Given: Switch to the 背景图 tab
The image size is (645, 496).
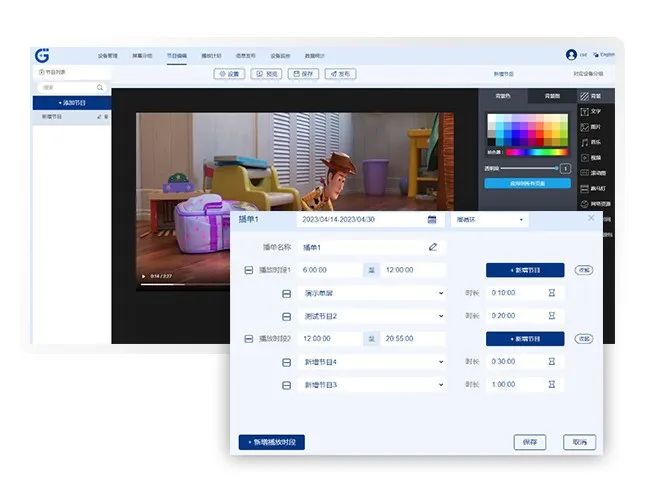Looking at the screenshot, I should click(552, 96).
